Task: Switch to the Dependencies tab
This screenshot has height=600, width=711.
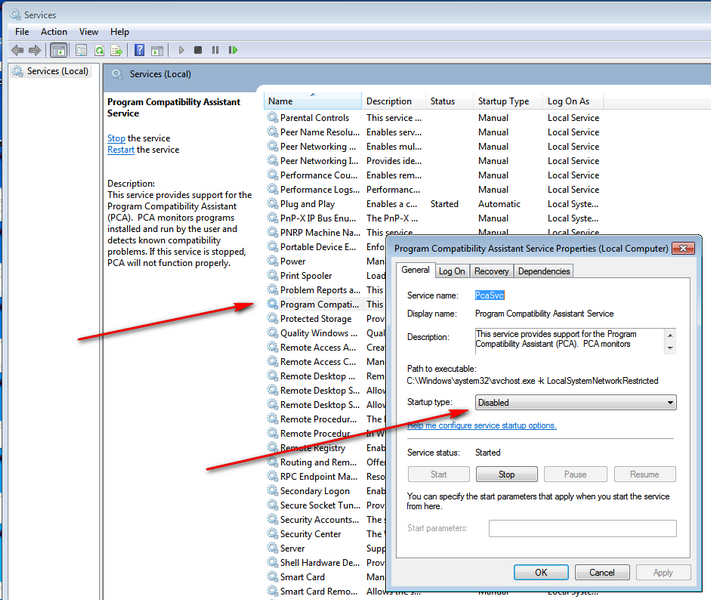Action: point(544,271)
